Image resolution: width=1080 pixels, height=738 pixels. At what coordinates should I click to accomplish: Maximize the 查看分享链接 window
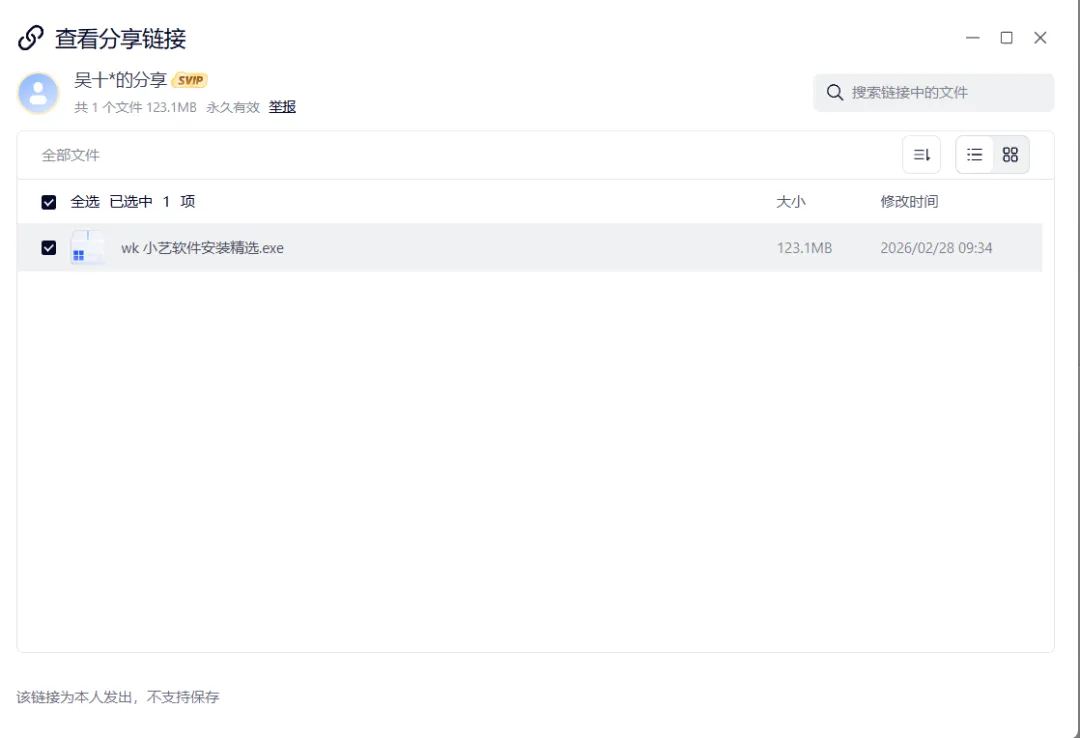coord(1006,38)
